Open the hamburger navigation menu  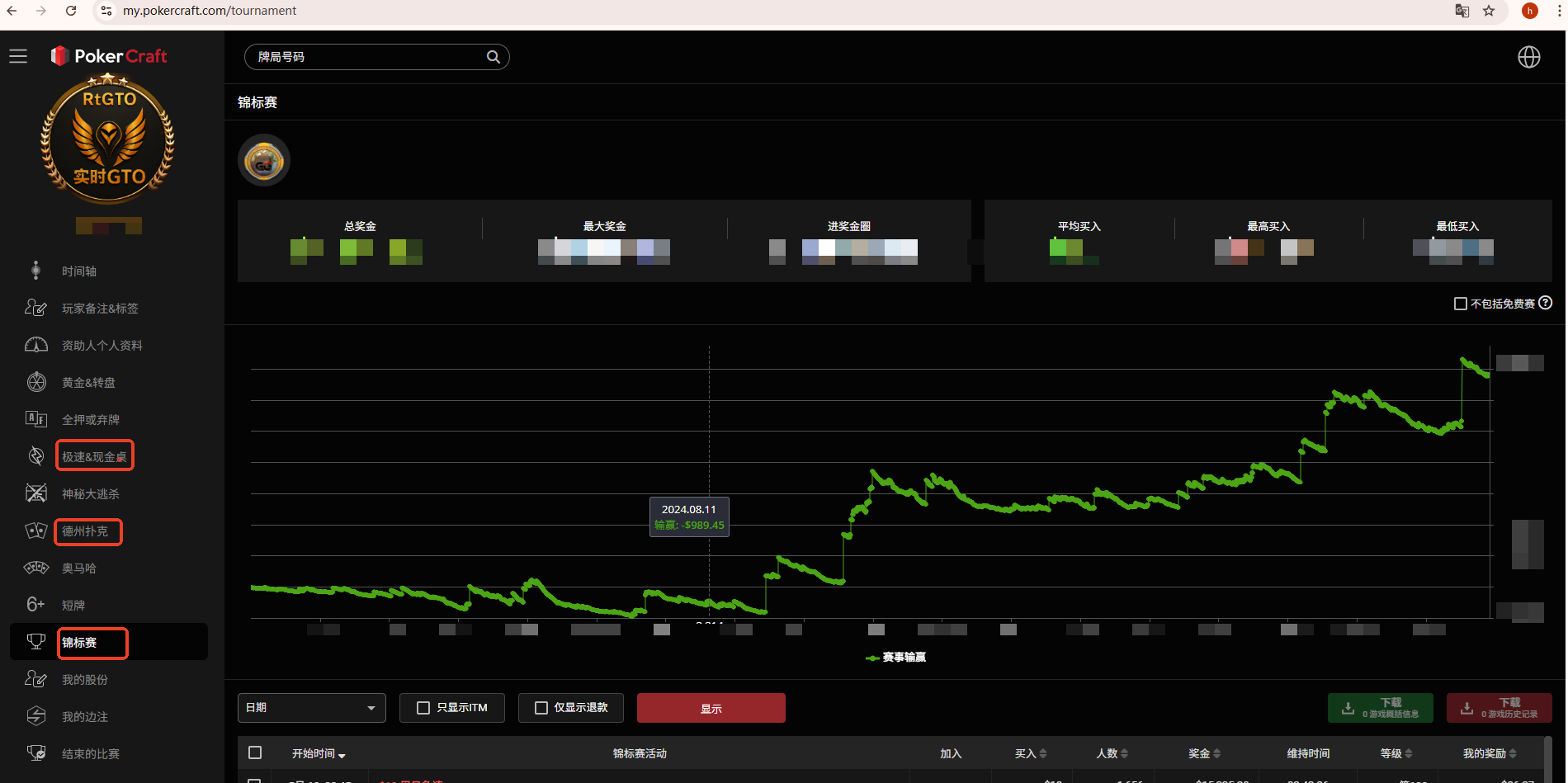pos(17,56)
